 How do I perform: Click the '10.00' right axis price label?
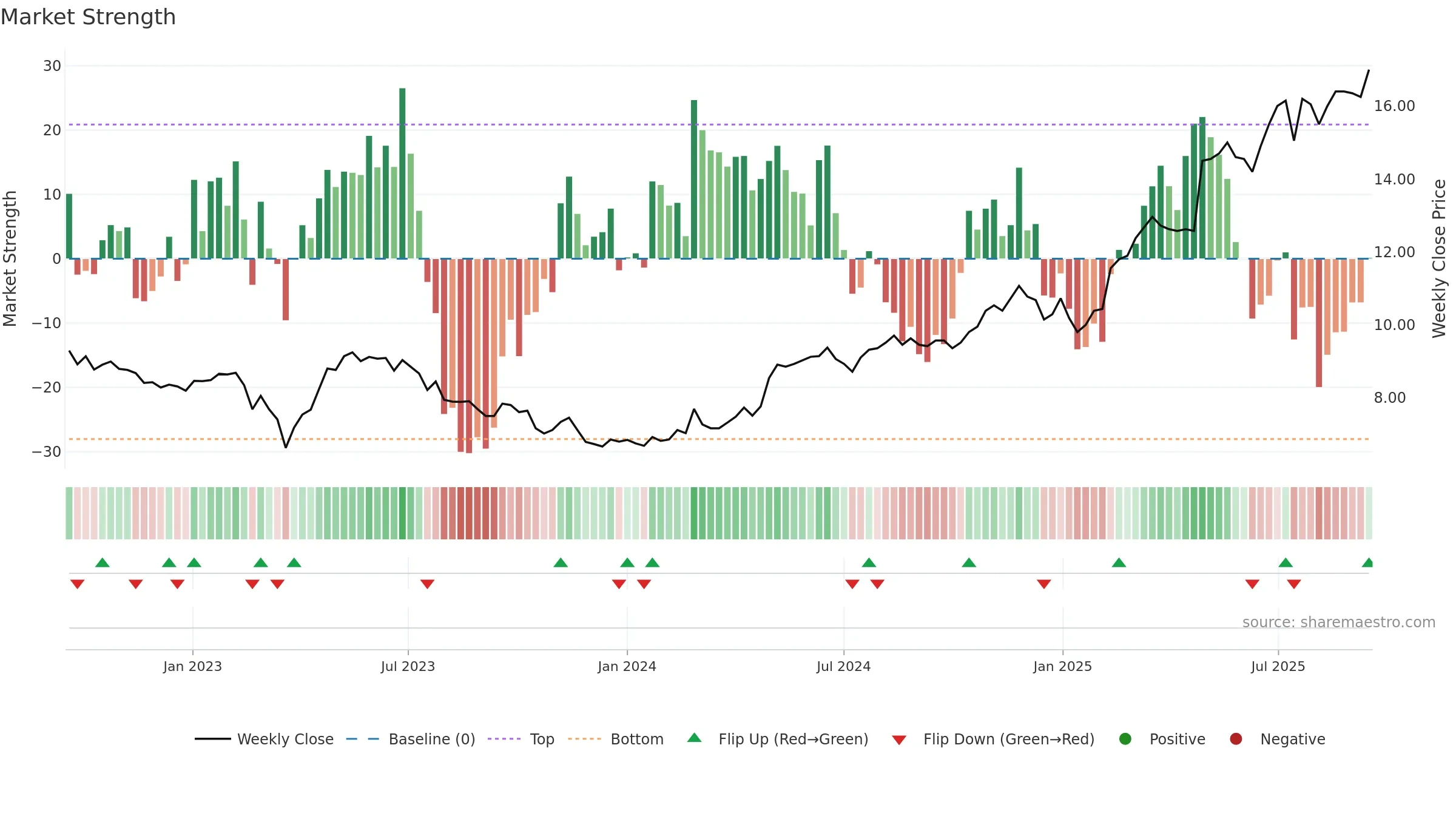1395,325
